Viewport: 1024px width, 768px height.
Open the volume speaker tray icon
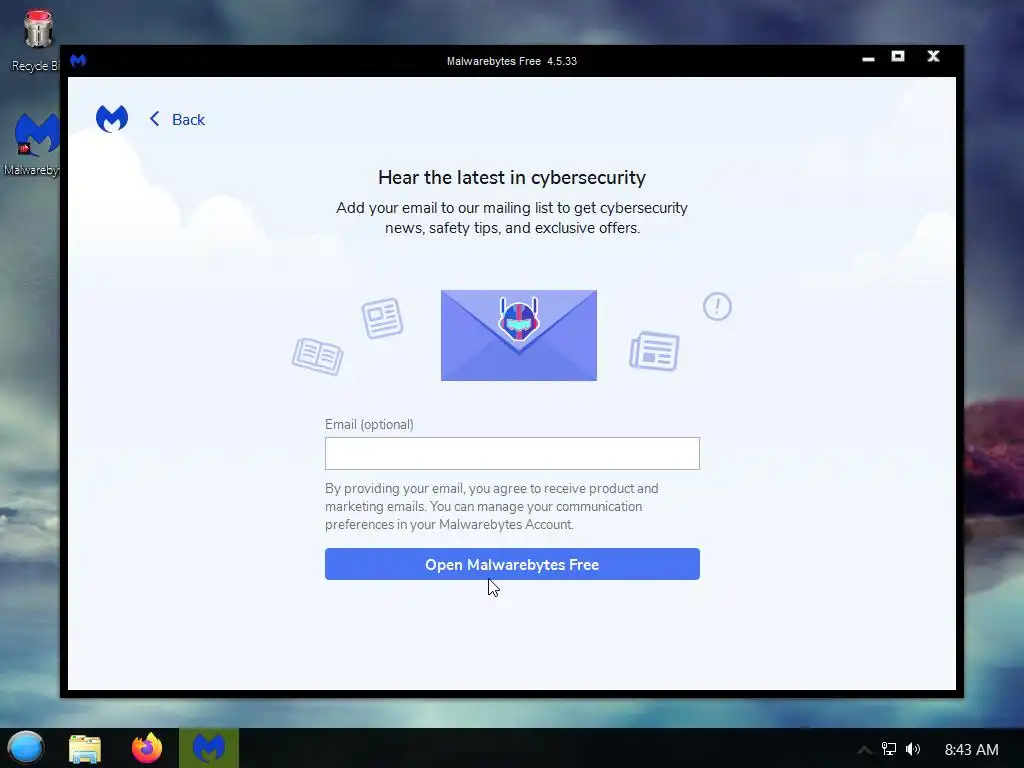tap(913, 749)
